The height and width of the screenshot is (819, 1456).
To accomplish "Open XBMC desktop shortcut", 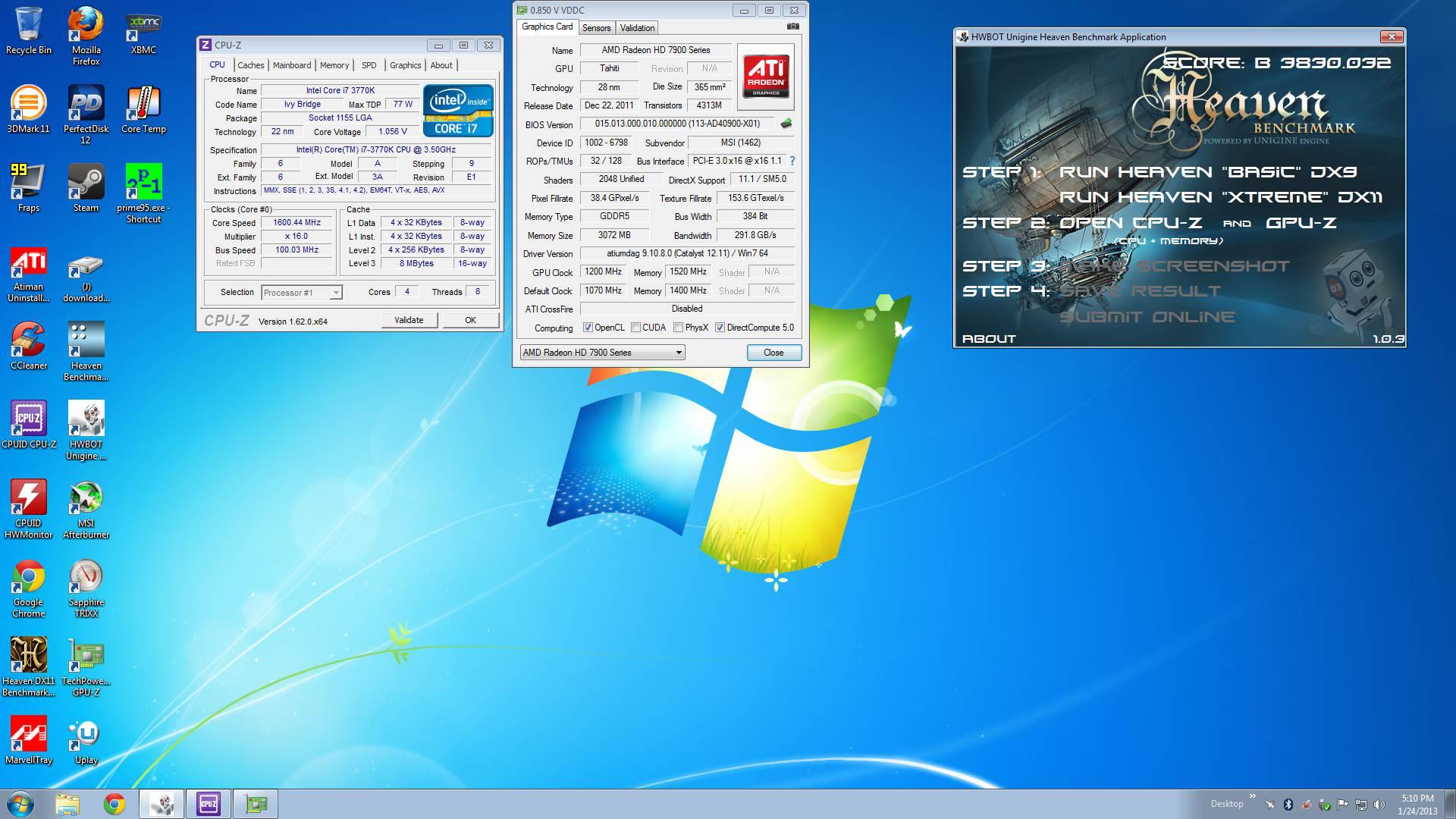I will click(143, 32).
